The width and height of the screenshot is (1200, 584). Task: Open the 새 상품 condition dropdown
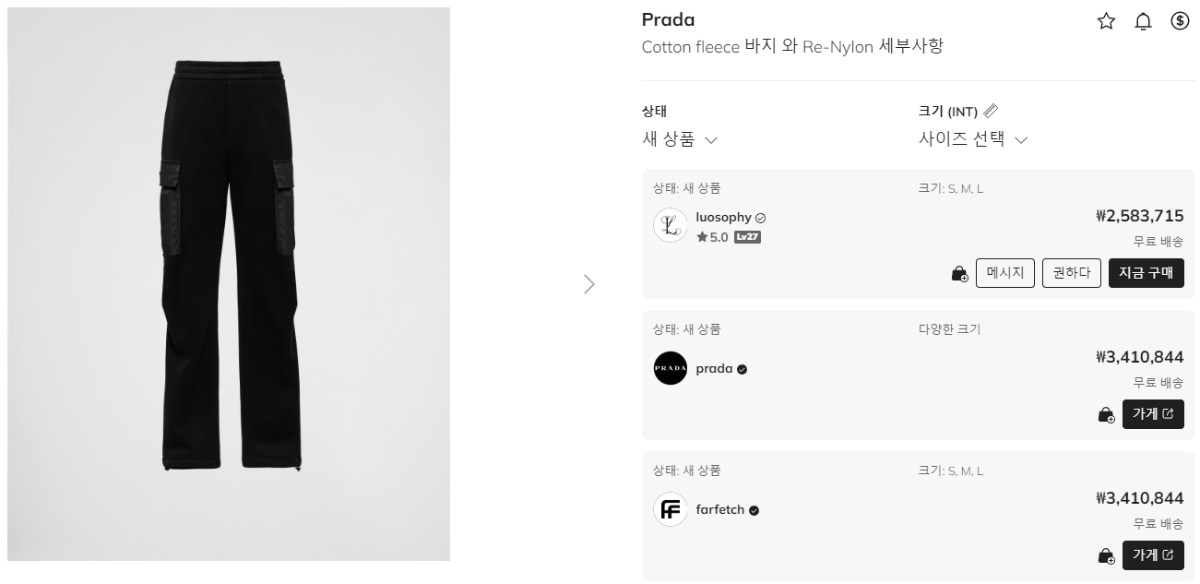click(x=680, y=139)
